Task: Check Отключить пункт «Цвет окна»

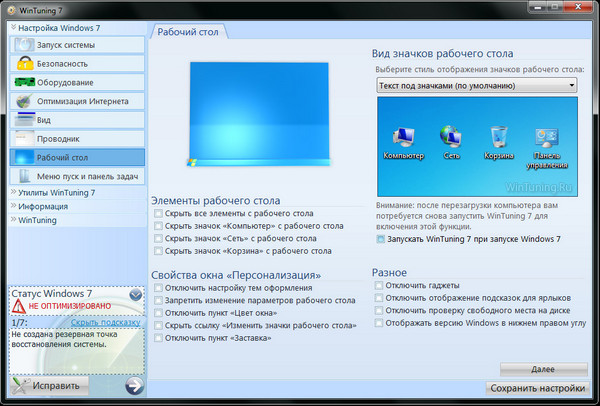Action: (x=158, y=313)
